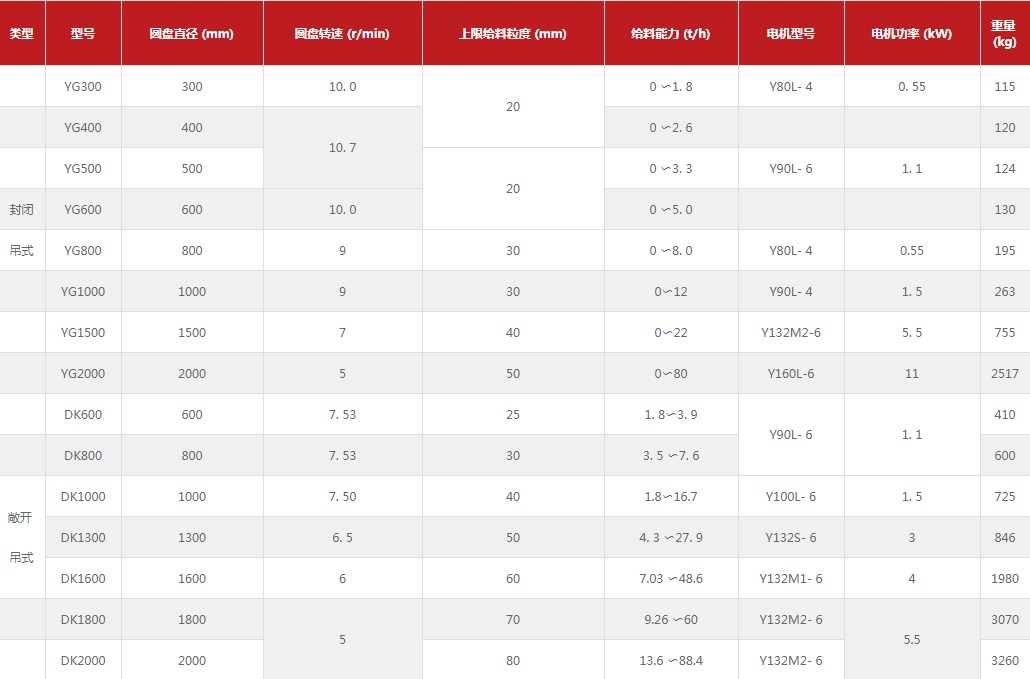
Task: Click the 重量 (kg) column header
Action: coord(1004,33)
